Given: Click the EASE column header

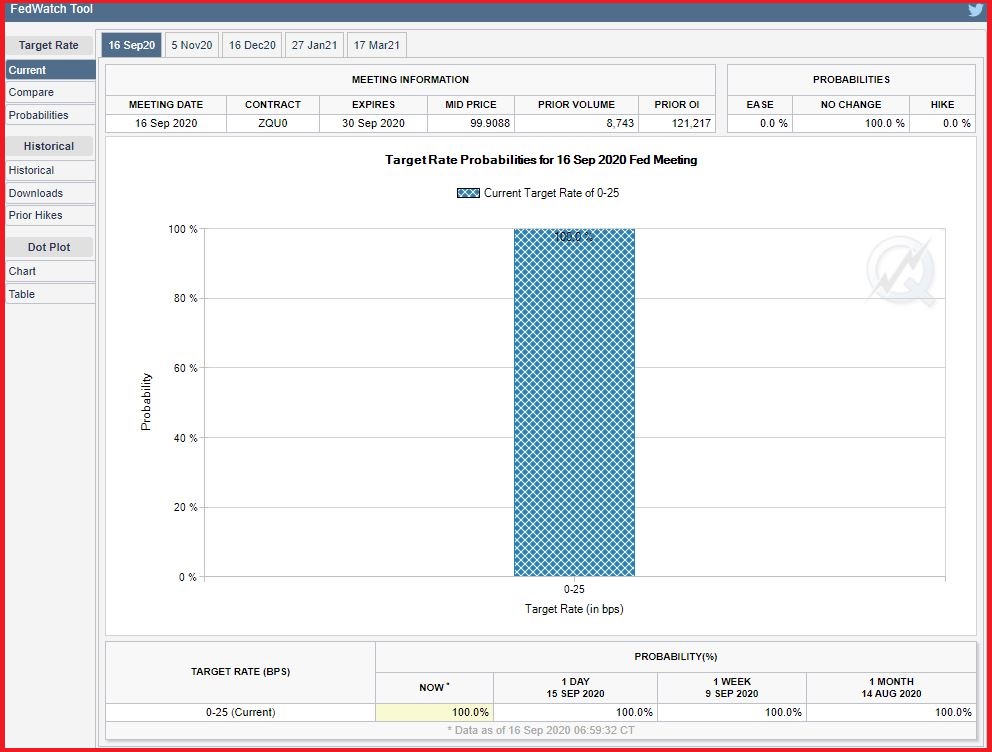Looking at the screenshot, I should (x=760, y=104).
